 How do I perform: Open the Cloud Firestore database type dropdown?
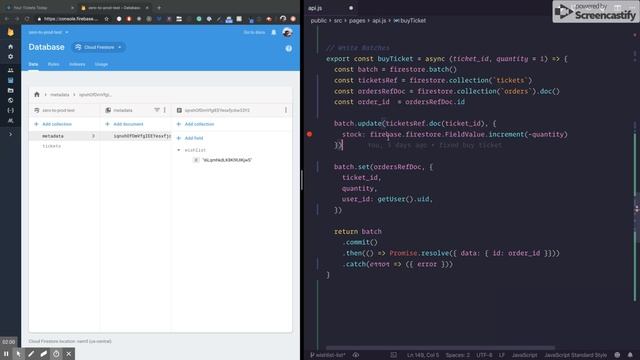(x=99, y=47)
